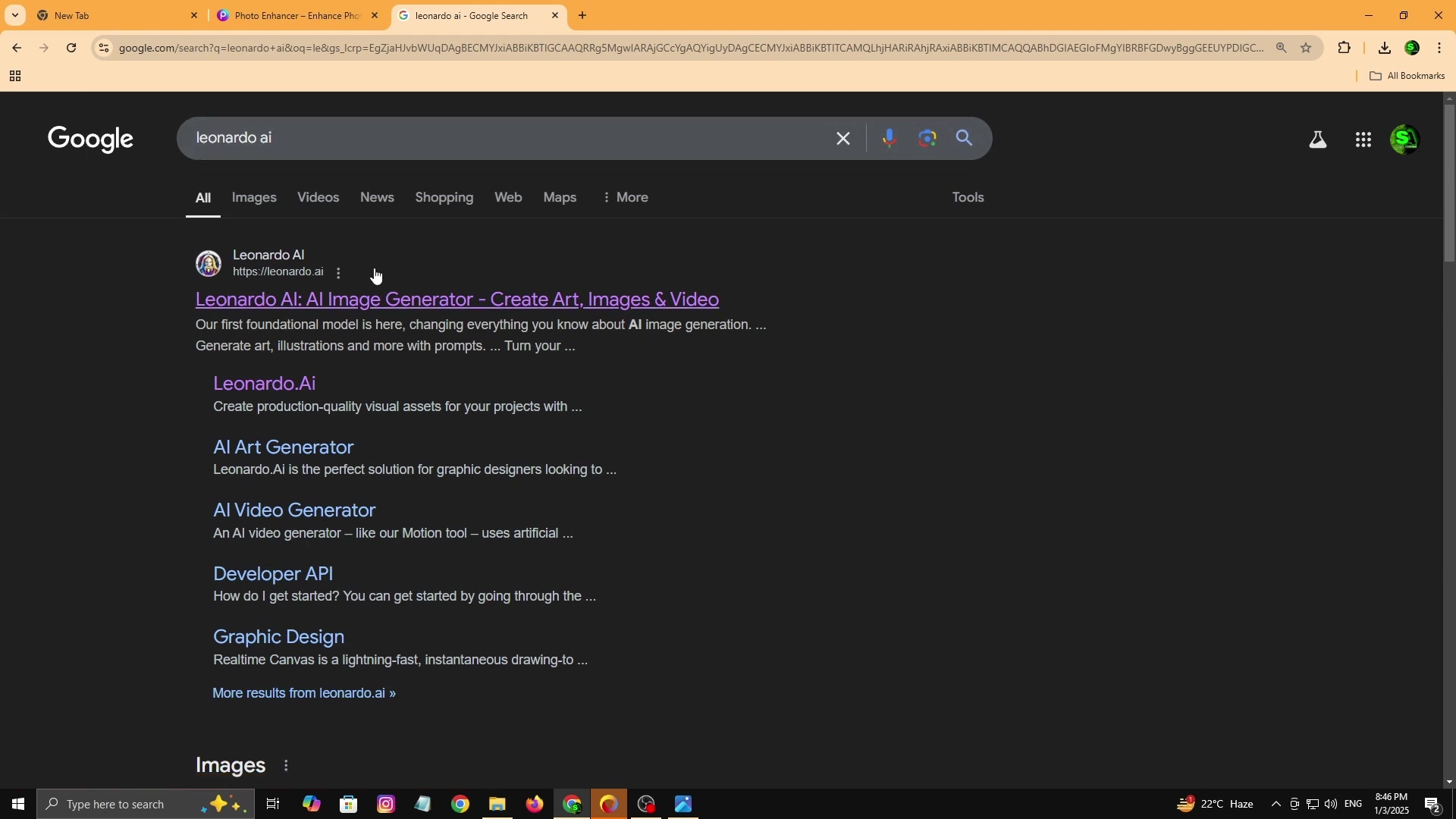Open the Leonardo.Ai sitelink
This screenshot has width=1456, height=819.
[264, 383]
